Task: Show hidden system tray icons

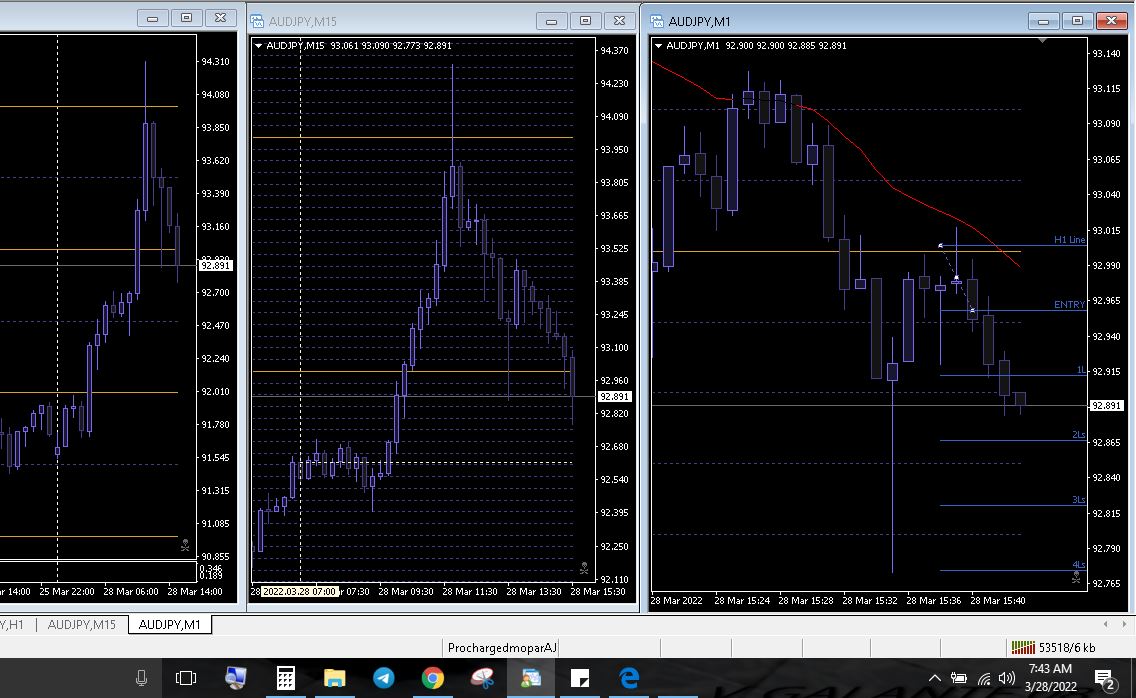Action: click(x=935, y=678)
